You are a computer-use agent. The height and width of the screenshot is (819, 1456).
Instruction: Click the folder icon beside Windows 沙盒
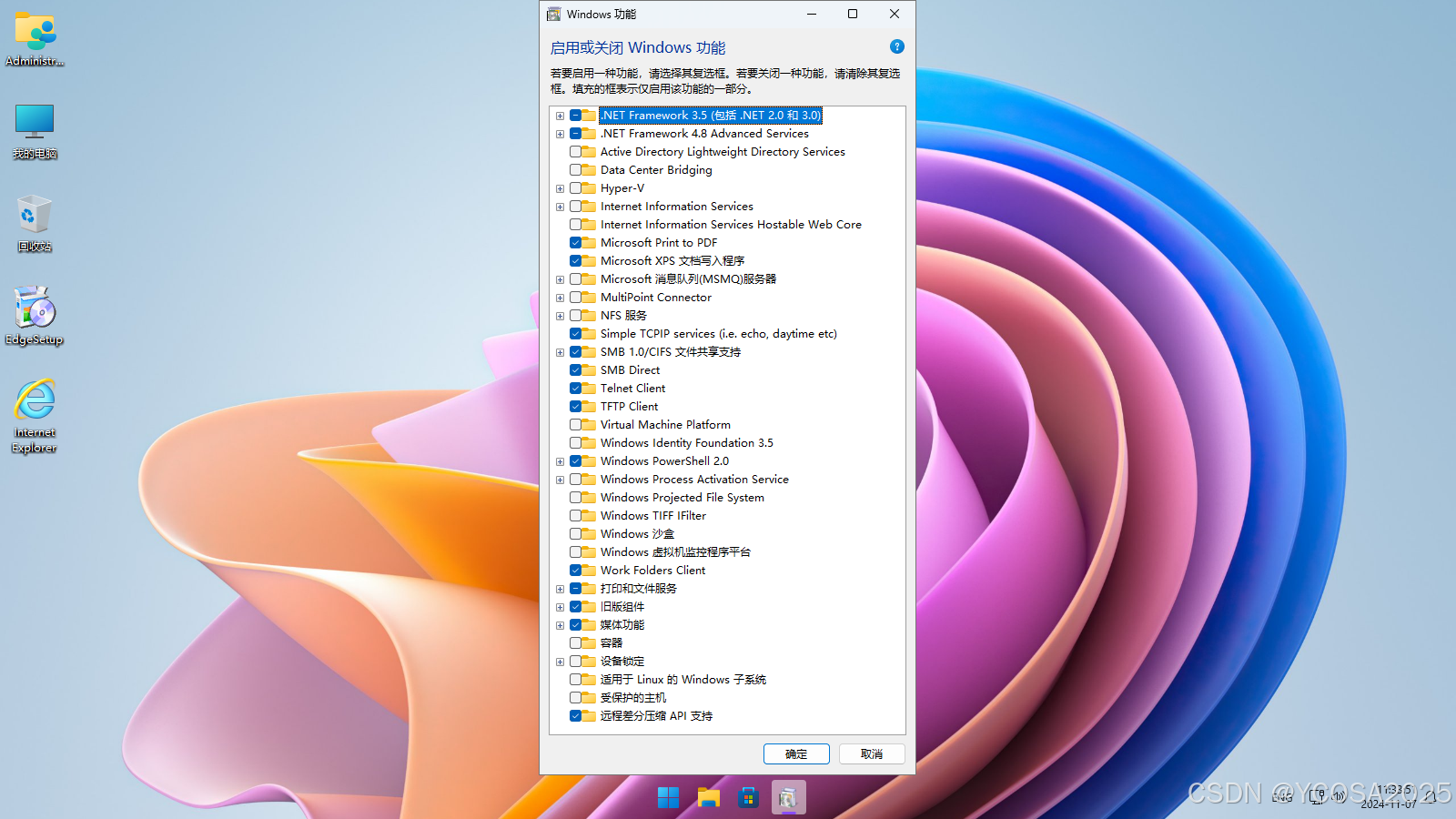(x=590, y=534)
